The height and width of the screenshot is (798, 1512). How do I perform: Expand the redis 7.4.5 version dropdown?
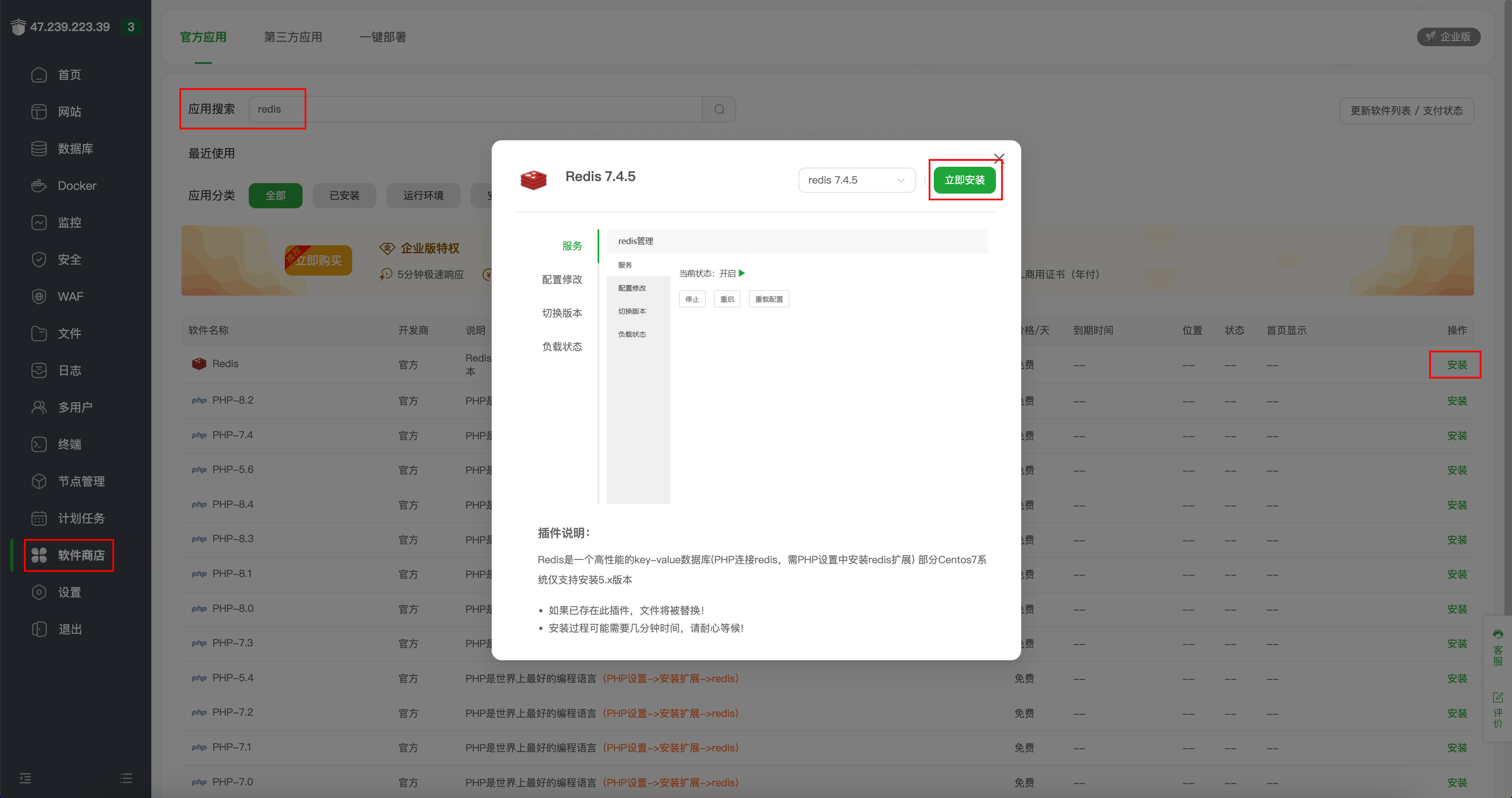856,180
